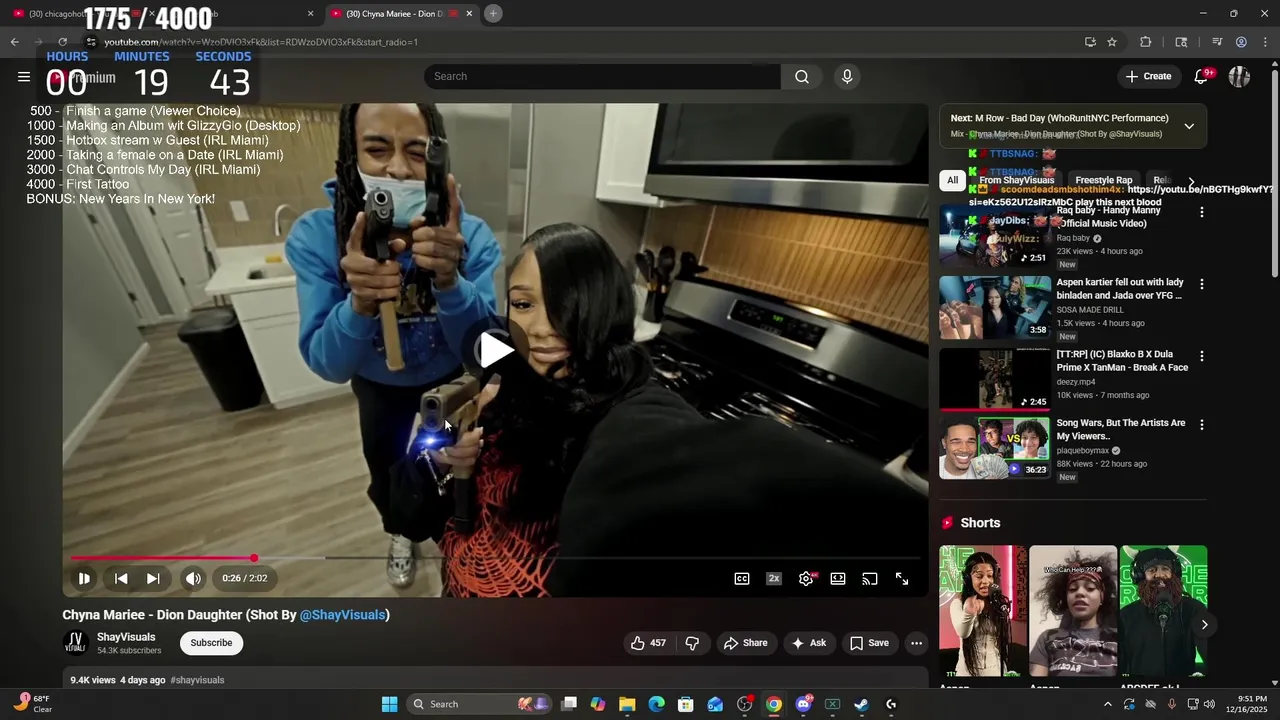This screenshot has height=720, width=1280.
Task: Open Chrome three-dot menu
Action: (1265, 42)
